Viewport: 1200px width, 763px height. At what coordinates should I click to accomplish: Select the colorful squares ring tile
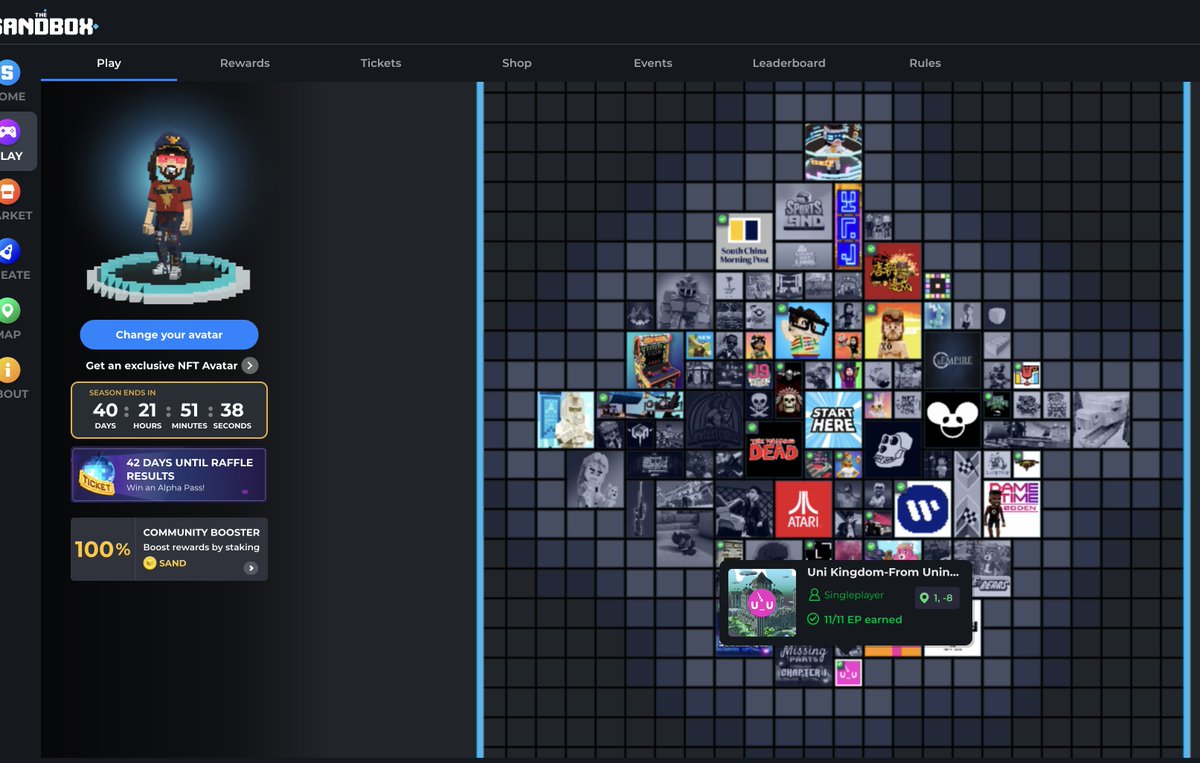937,286
